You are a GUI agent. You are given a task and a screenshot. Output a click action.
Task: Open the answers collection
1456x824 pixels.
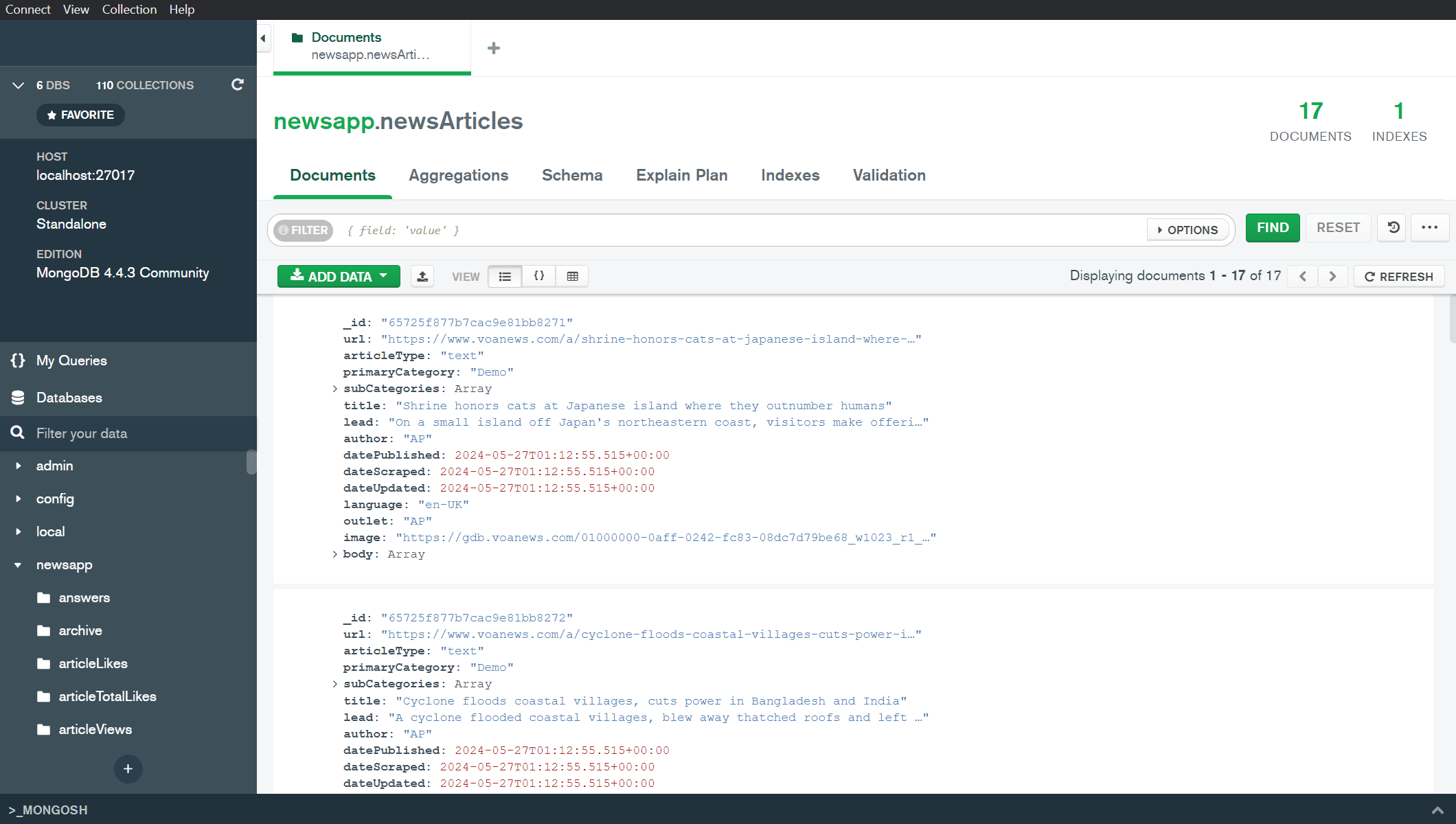[x=84, y=597]
